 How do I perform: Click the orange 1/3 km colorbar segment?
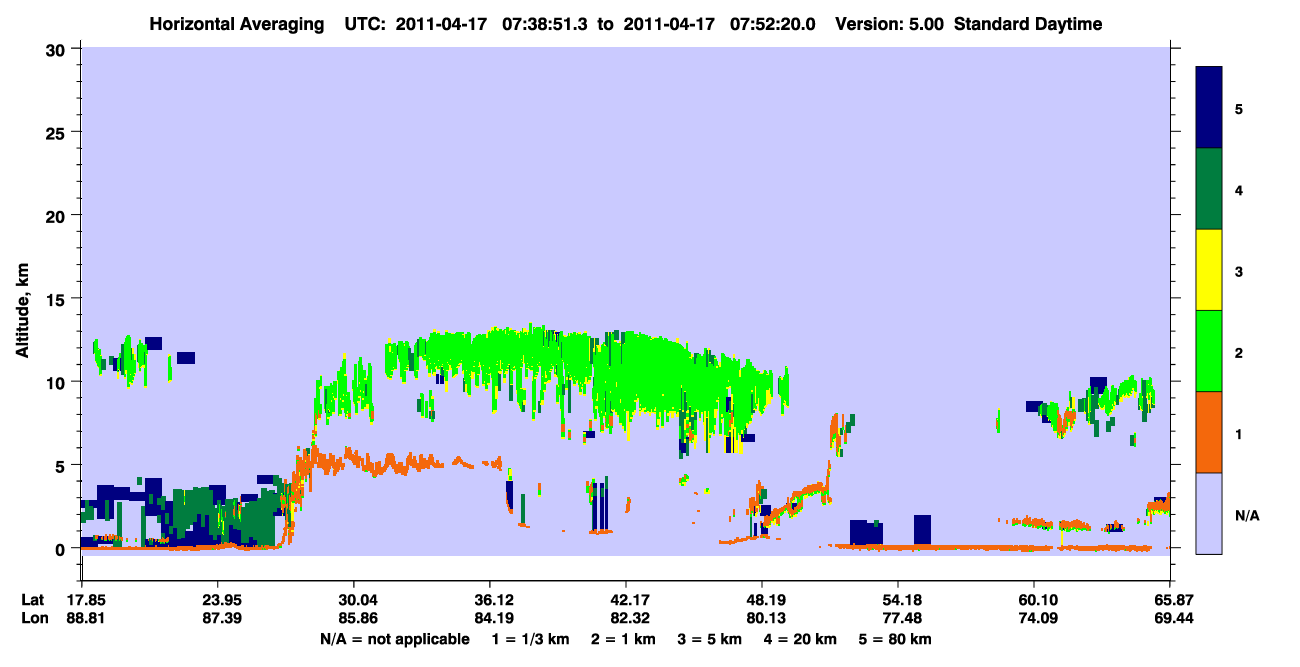(1209, 432)
